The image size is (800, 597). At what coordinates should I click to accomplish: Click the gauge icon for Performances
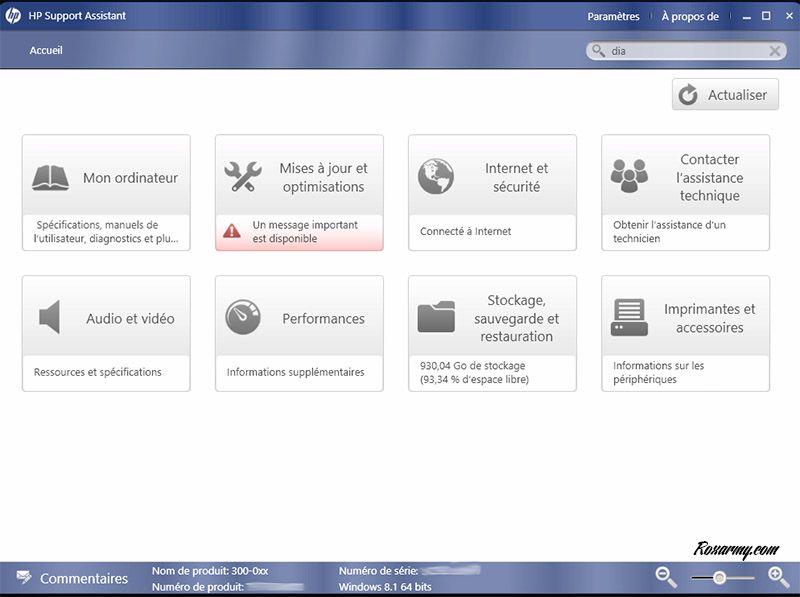(243, 318)
